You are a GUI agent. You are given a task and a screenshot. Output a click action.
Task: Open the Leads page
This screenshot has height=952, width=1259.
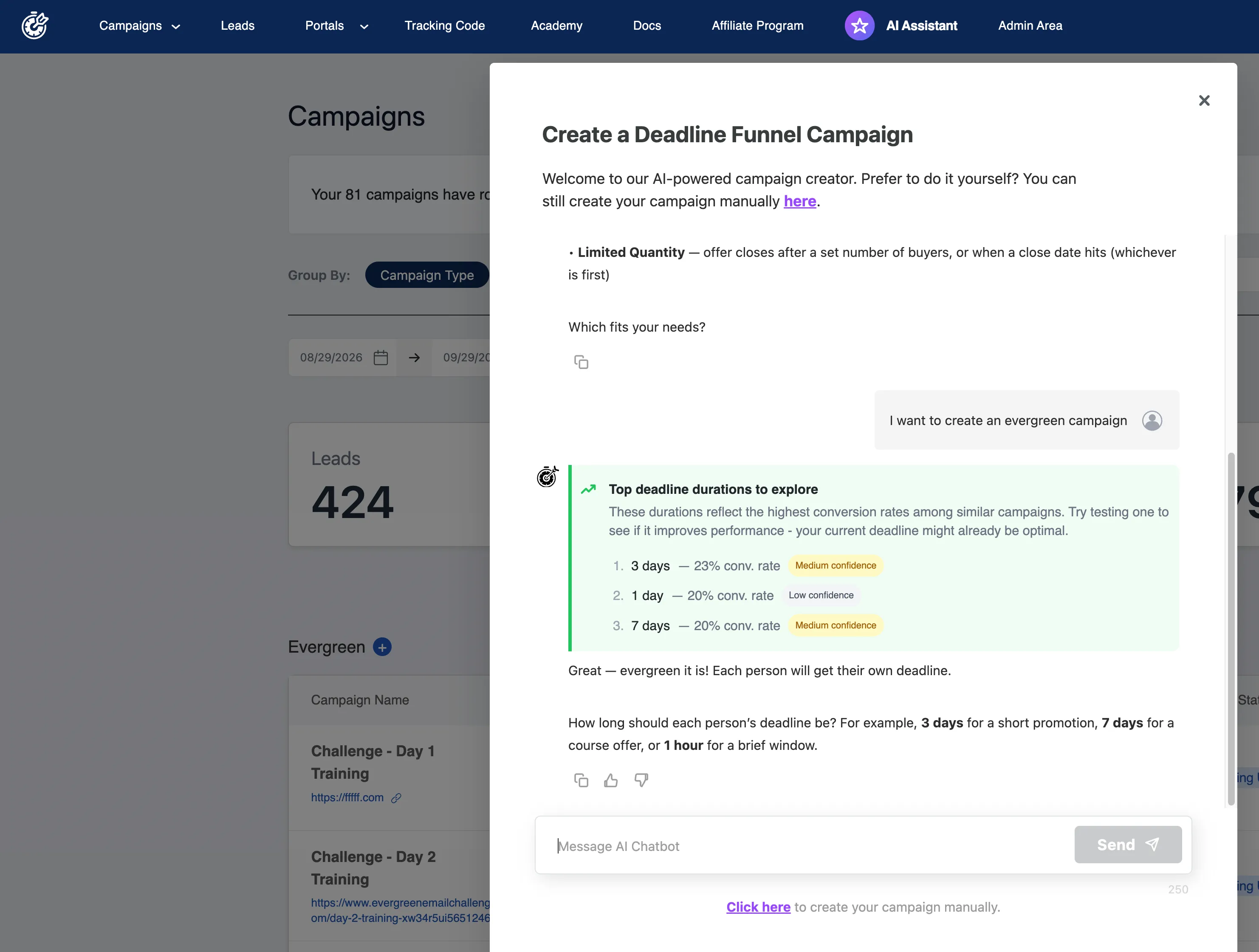point(237,25)
